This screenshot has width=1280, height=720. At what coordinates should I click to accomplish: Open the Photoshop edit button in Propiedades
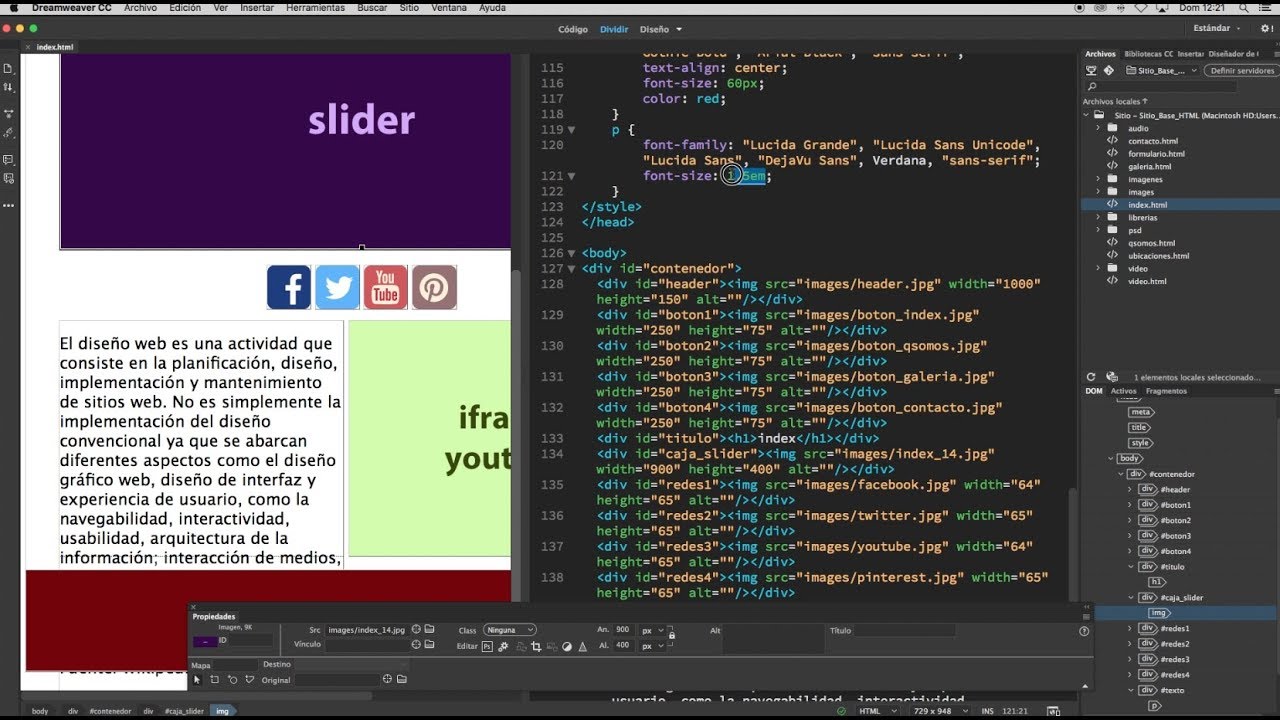click(x=487, y=646)
